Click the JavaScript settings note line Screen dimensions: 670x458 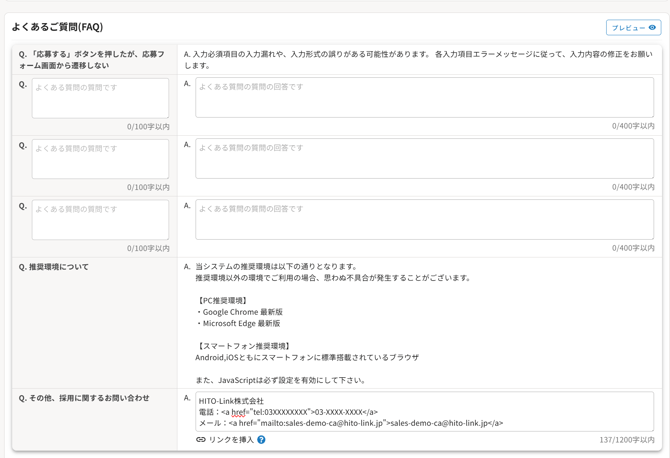pyautogui.click(x=280, y=380)
